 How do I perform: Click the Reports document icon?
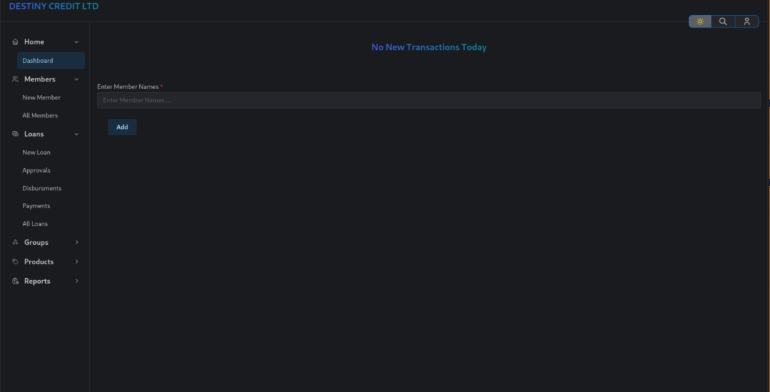coord(15,281)
